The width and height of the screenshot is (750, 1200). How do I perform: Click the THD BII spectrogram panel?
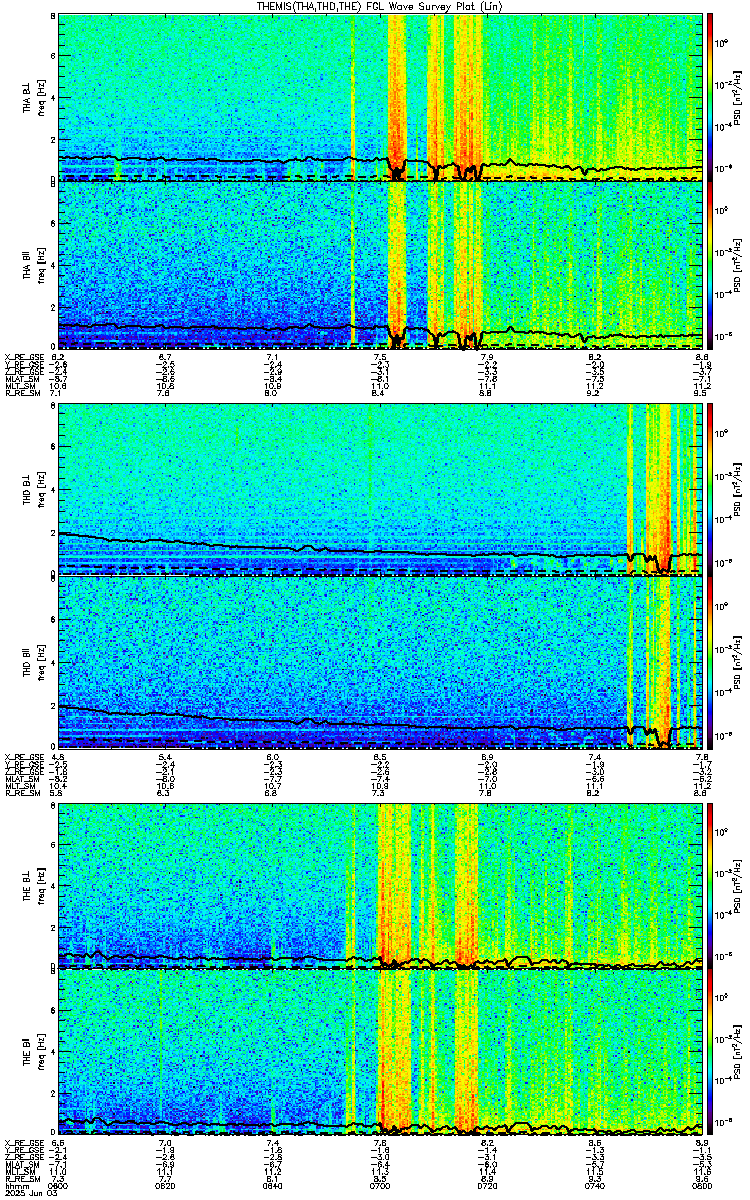pyautogui.click(x=380, y=661)
